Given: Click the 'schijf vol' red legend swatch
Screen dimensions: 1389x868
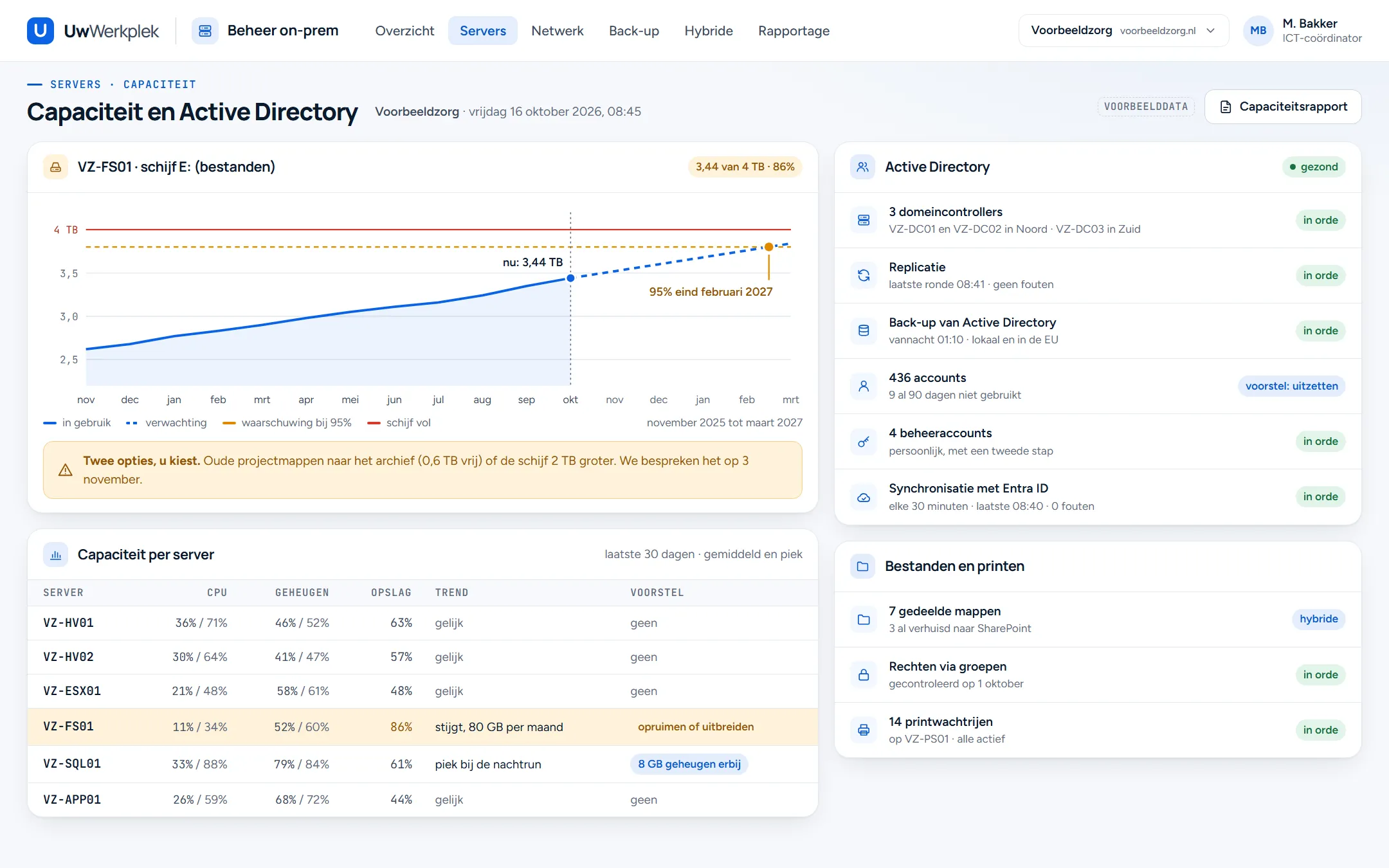Looking at the screenshot, I should point(374,423).
